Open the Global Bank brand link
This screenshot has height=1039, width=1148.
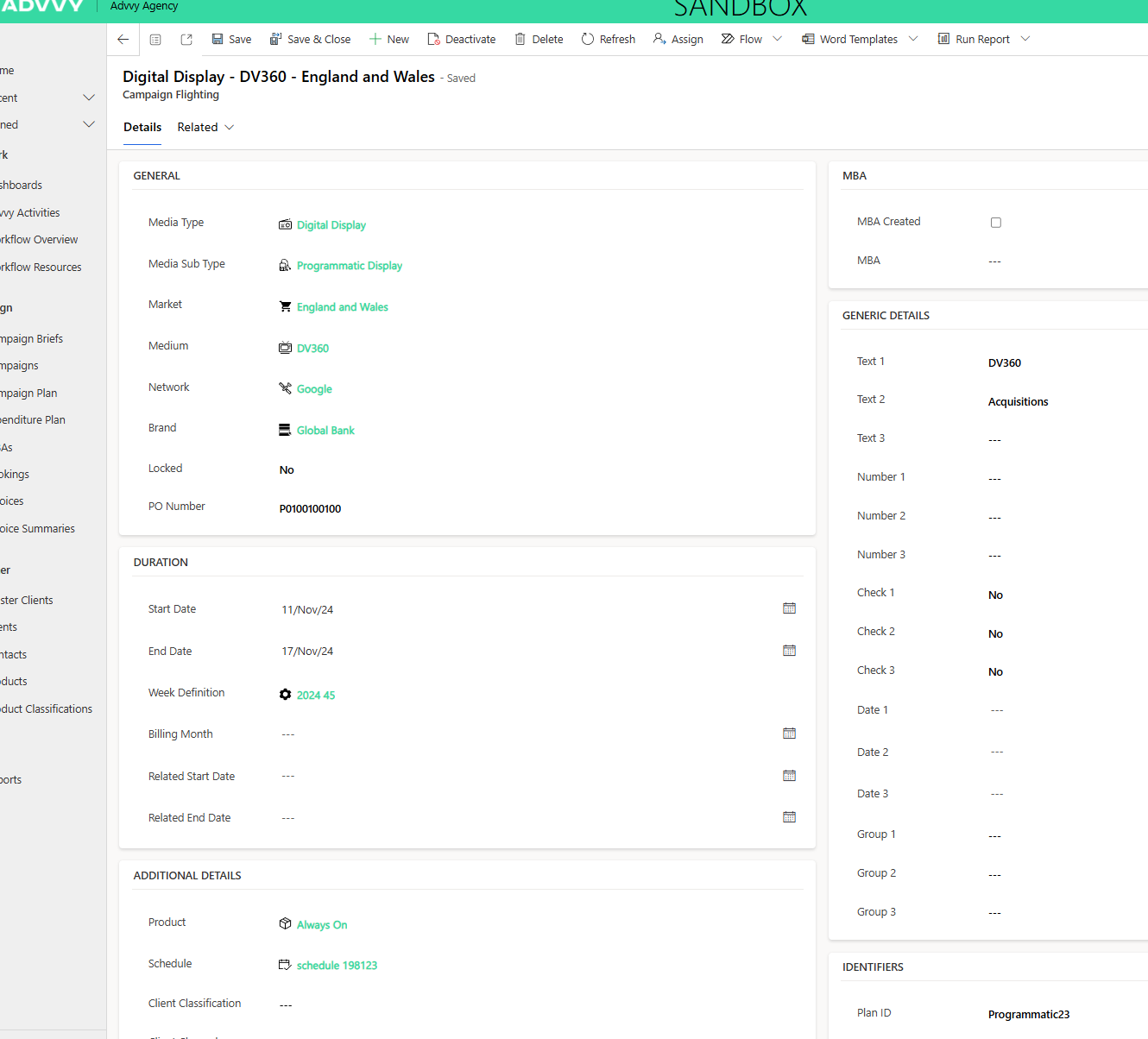click(x=325, y=431)
